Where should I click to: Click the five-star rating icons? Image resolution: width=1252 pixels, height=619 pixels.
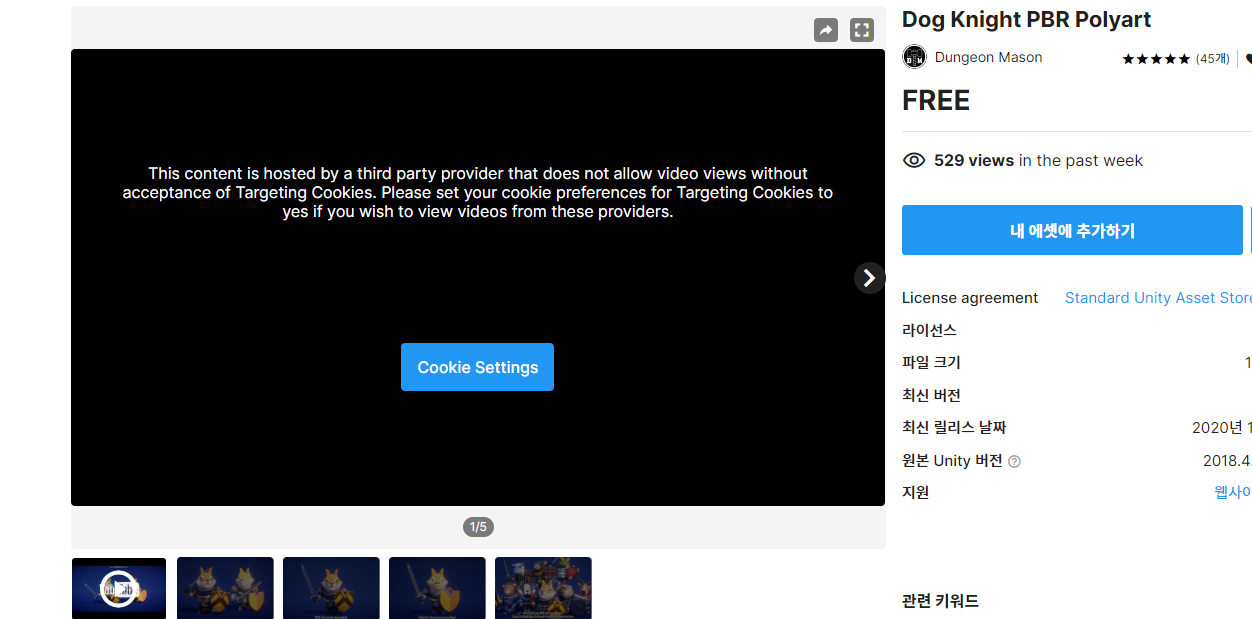coord(1156,59)
